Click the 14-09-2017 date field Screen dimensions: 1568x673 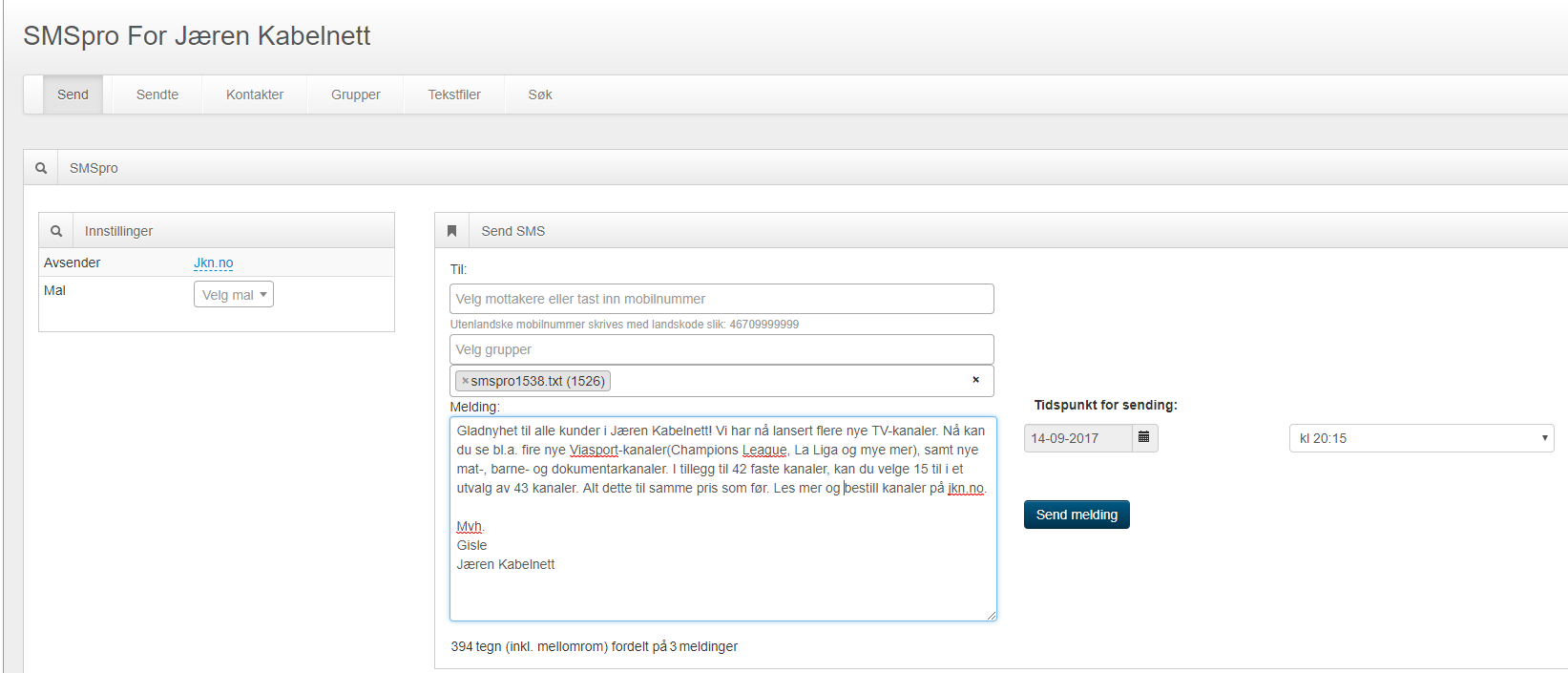[1077, 438]
